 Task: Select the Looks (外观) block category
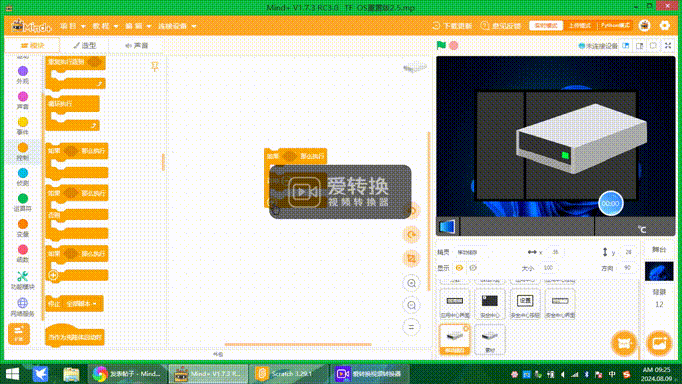click(23, 75)
